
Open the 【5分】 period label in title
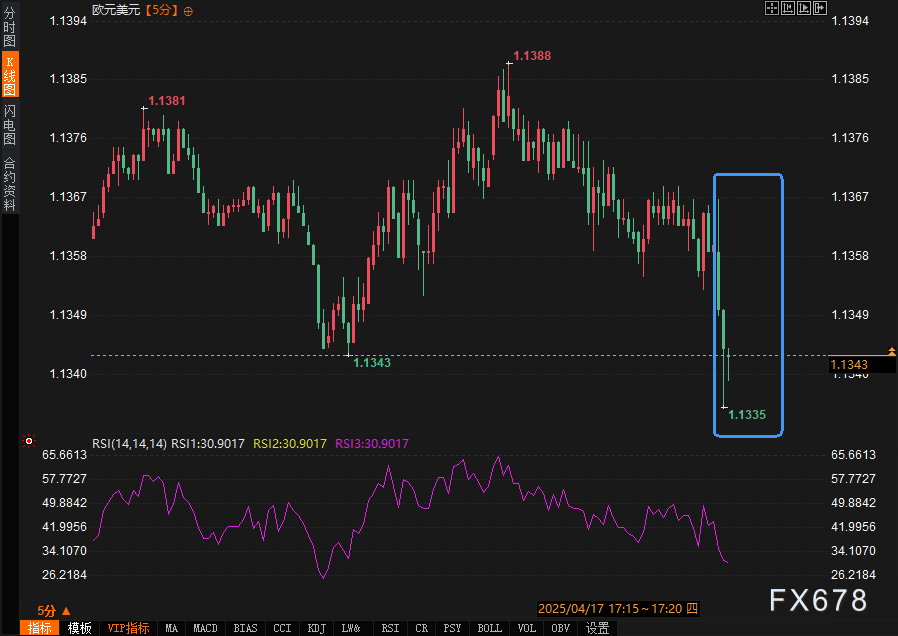[161, 10]
